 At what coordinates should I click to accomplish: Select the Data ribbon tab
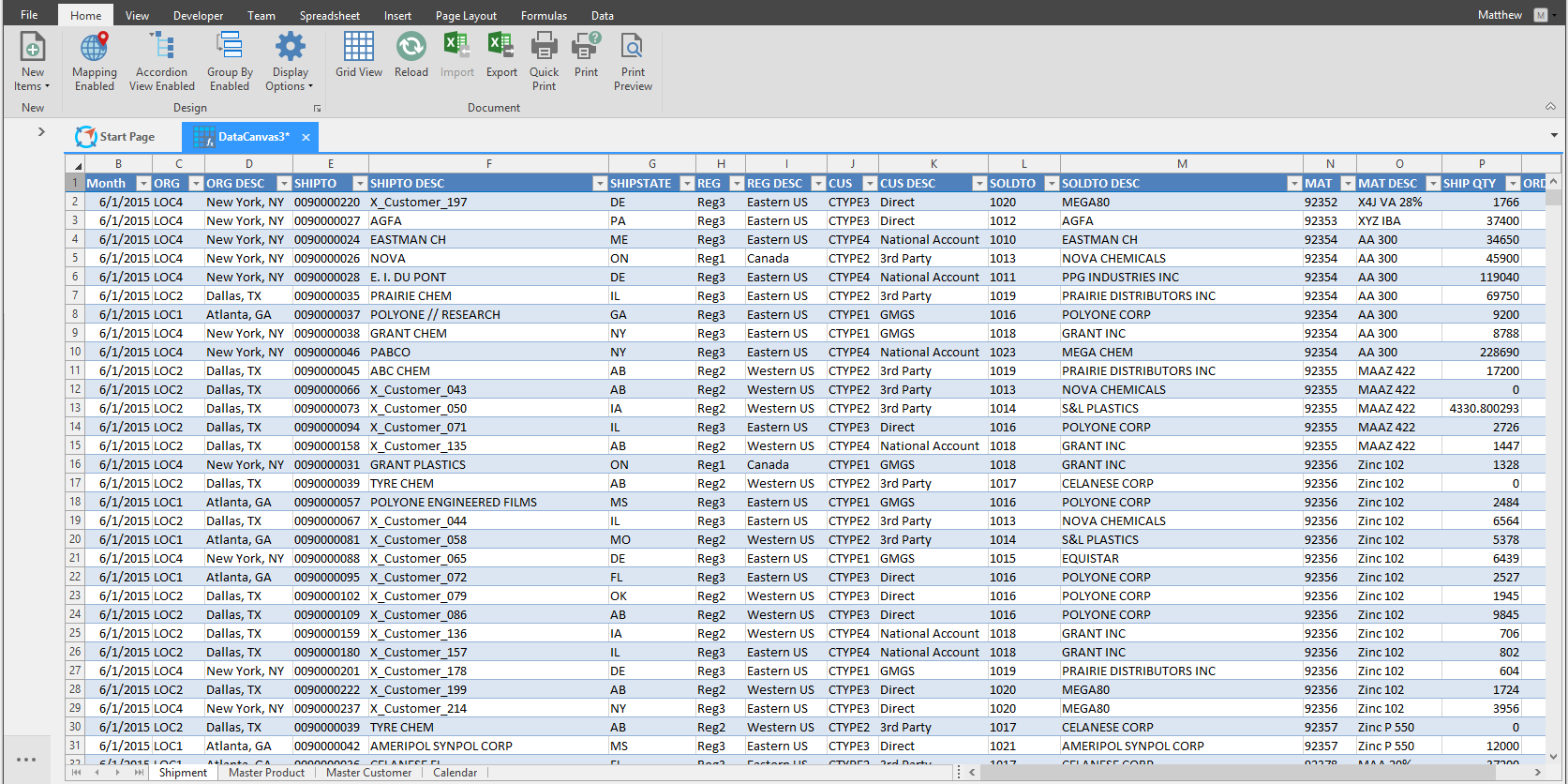pyautogui.click(x=602, y=15)
